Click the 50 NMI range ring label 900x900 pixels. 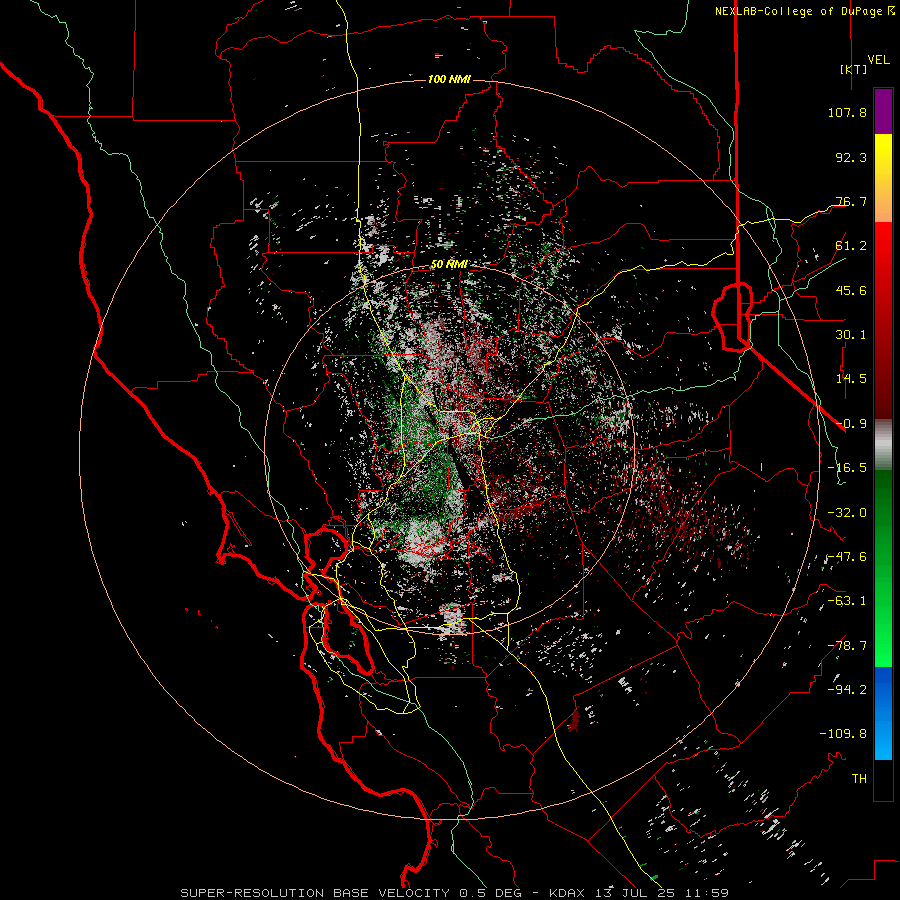coord(449,264)
